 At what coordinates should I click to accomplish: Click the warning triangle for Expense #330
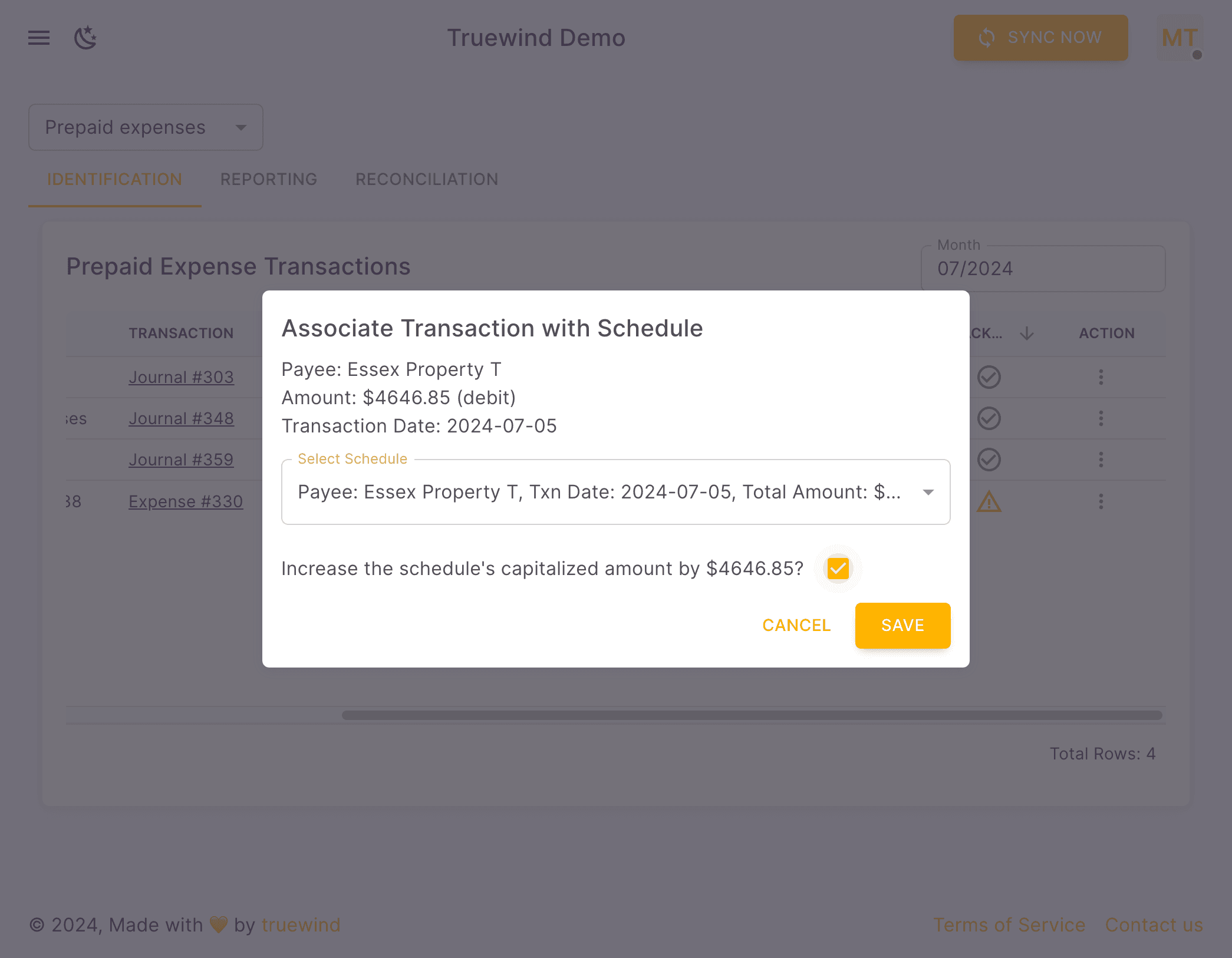(x=989, y=501)
